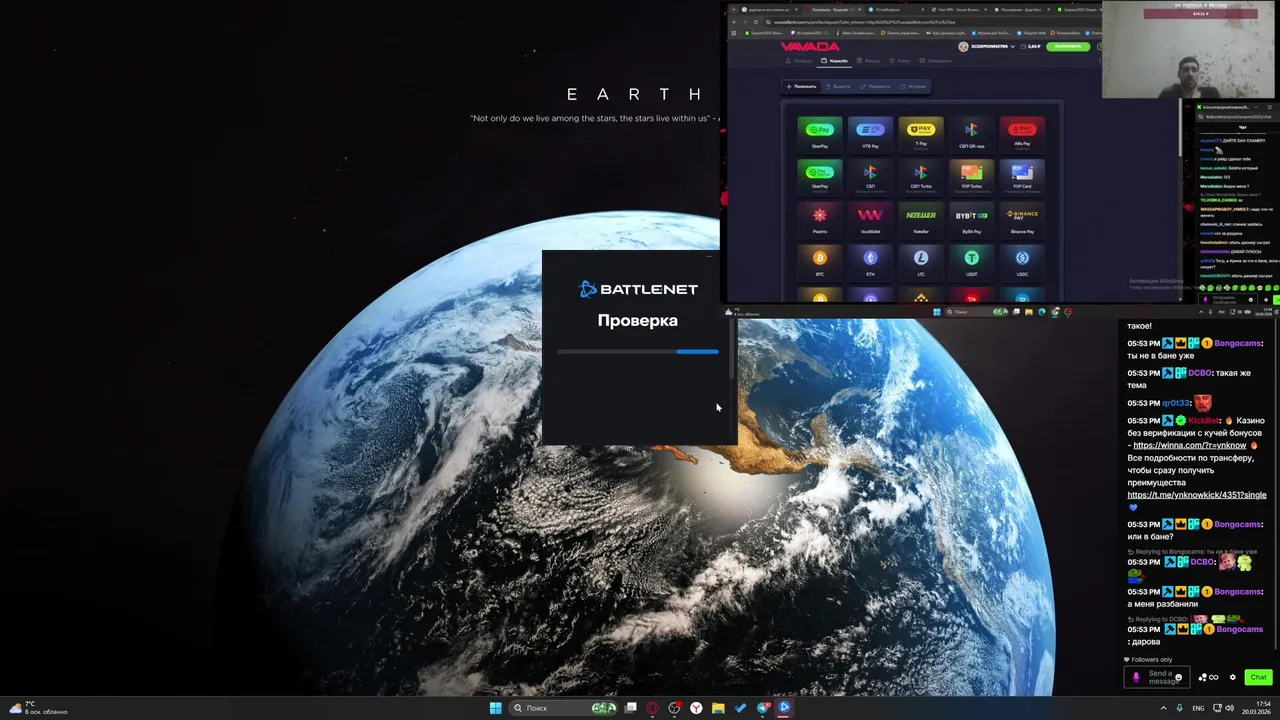
Task: Select ETH ethereum tile in Vavada stream
Action: click(x=870, y=262)
